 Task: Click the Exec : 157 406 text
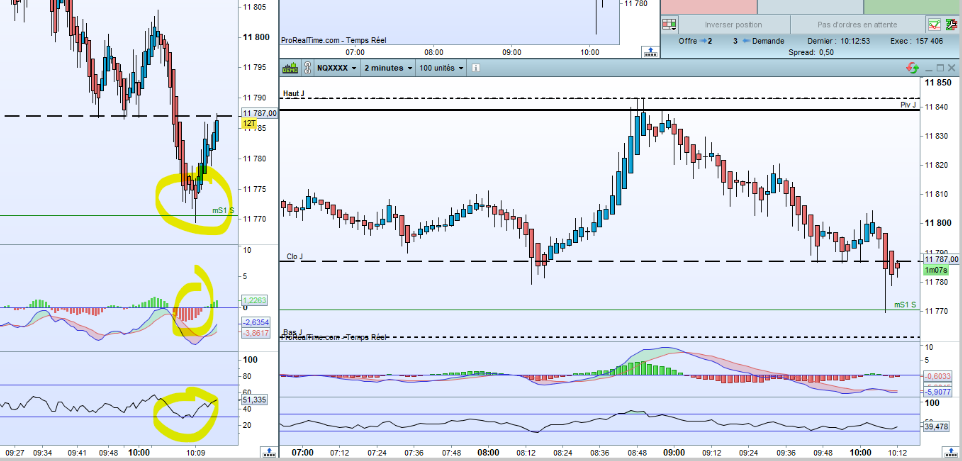point(917,41)
